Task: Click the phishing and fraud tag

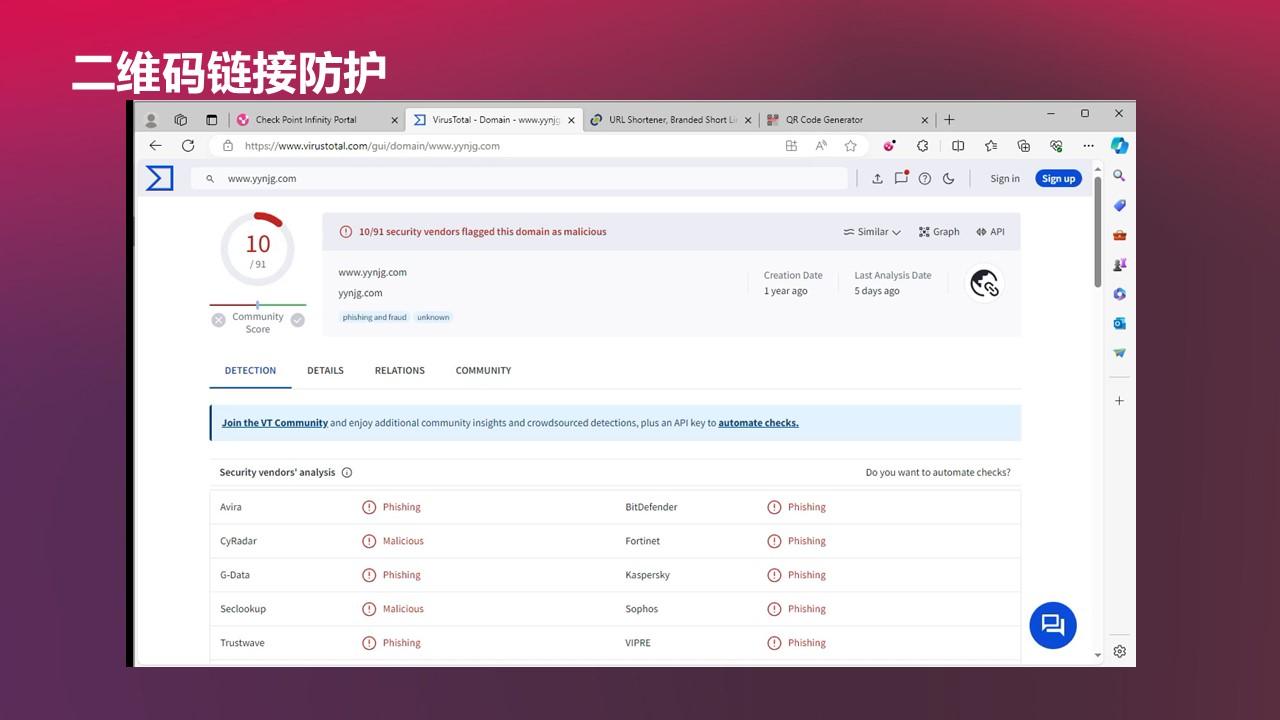Action: [x=375, y=317]
